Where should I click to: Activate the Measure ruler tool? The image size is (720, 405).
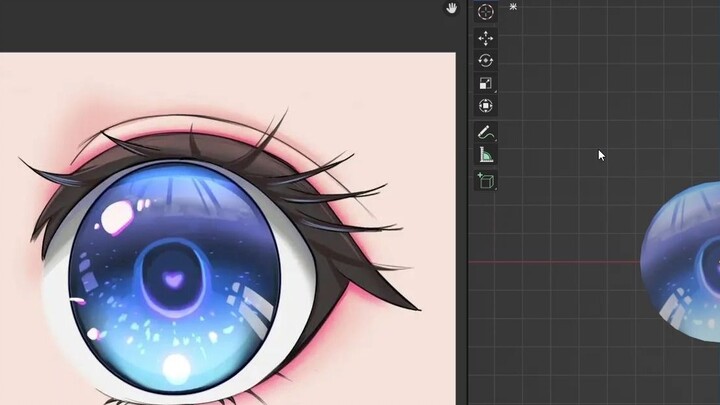coord(485,155)
